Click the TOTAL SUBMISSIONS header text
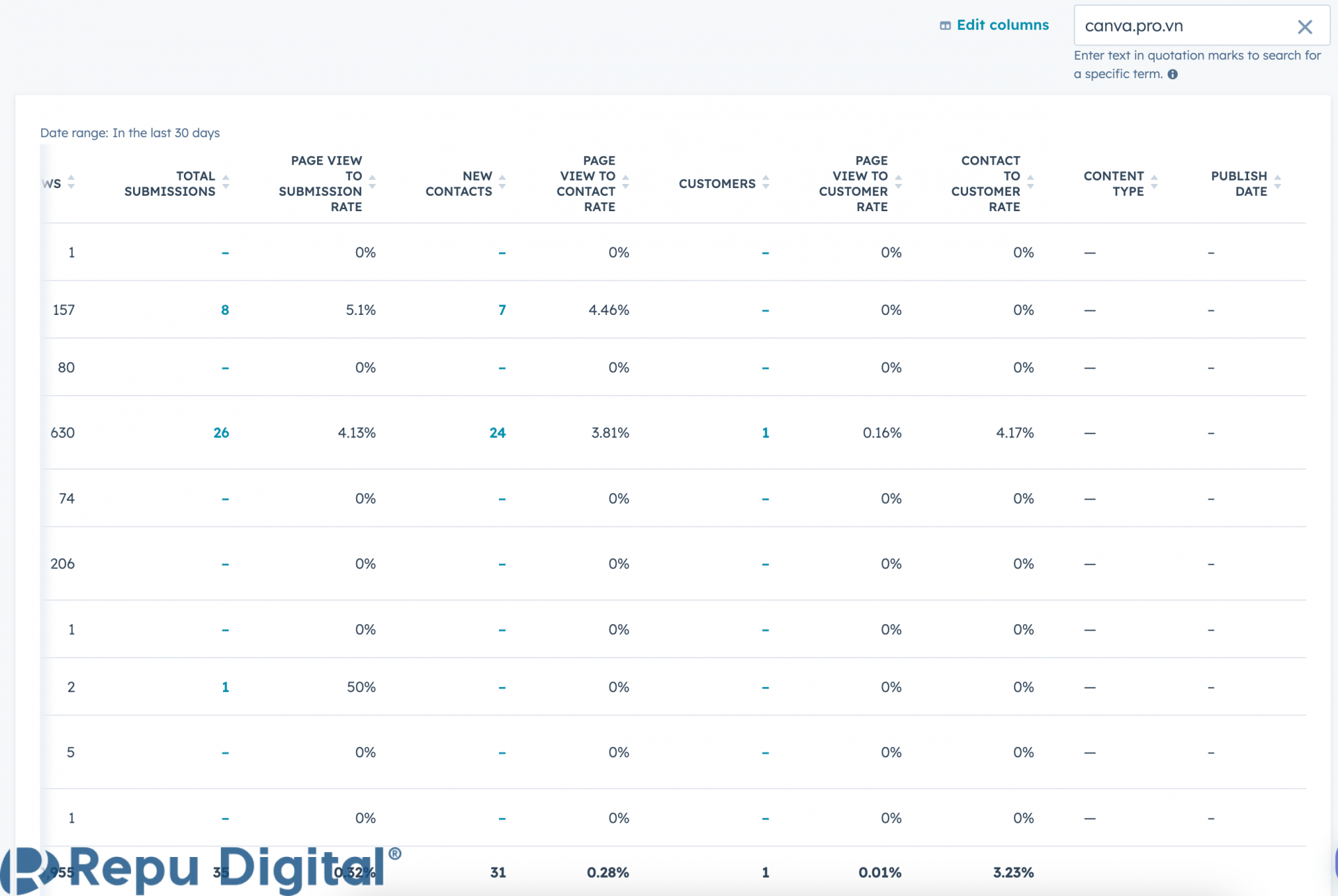Viewport: 1338px width, 896px height. 170,184
